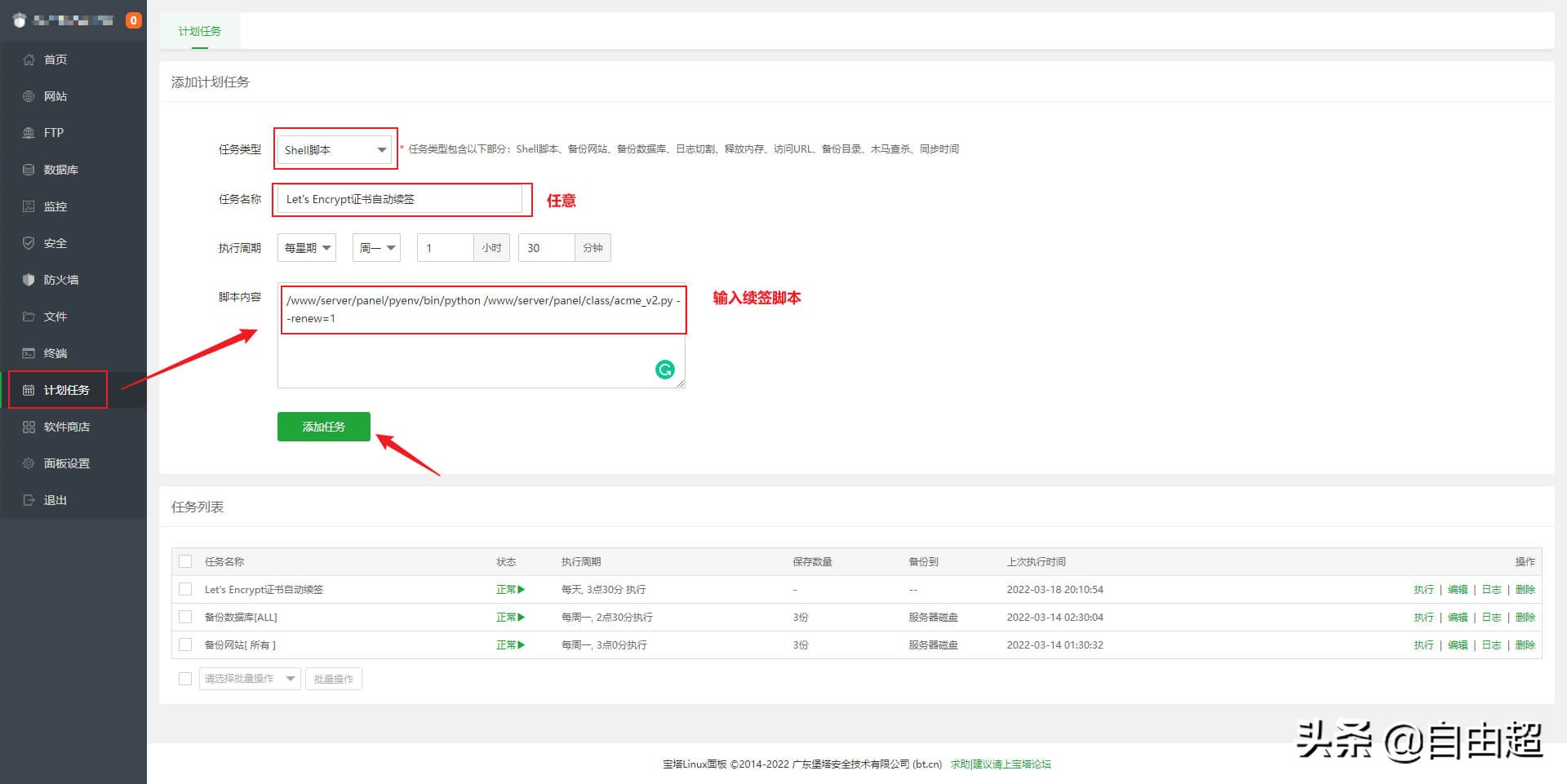Toggle the select-all checkbox in task list header

pyautogui.click(x=185, y=561)
